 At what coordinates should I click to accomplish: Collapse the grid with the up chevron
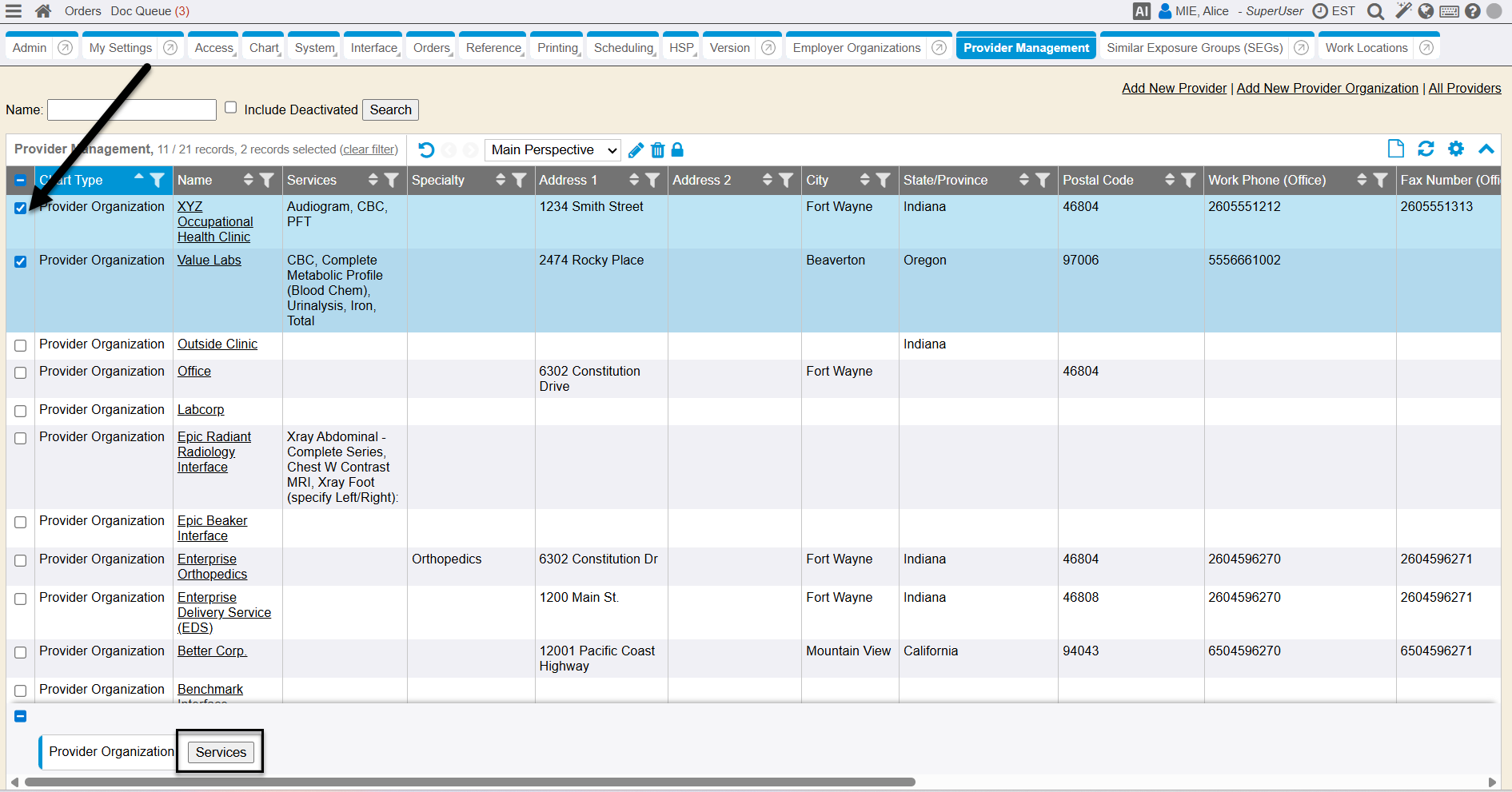point(1486,149)
